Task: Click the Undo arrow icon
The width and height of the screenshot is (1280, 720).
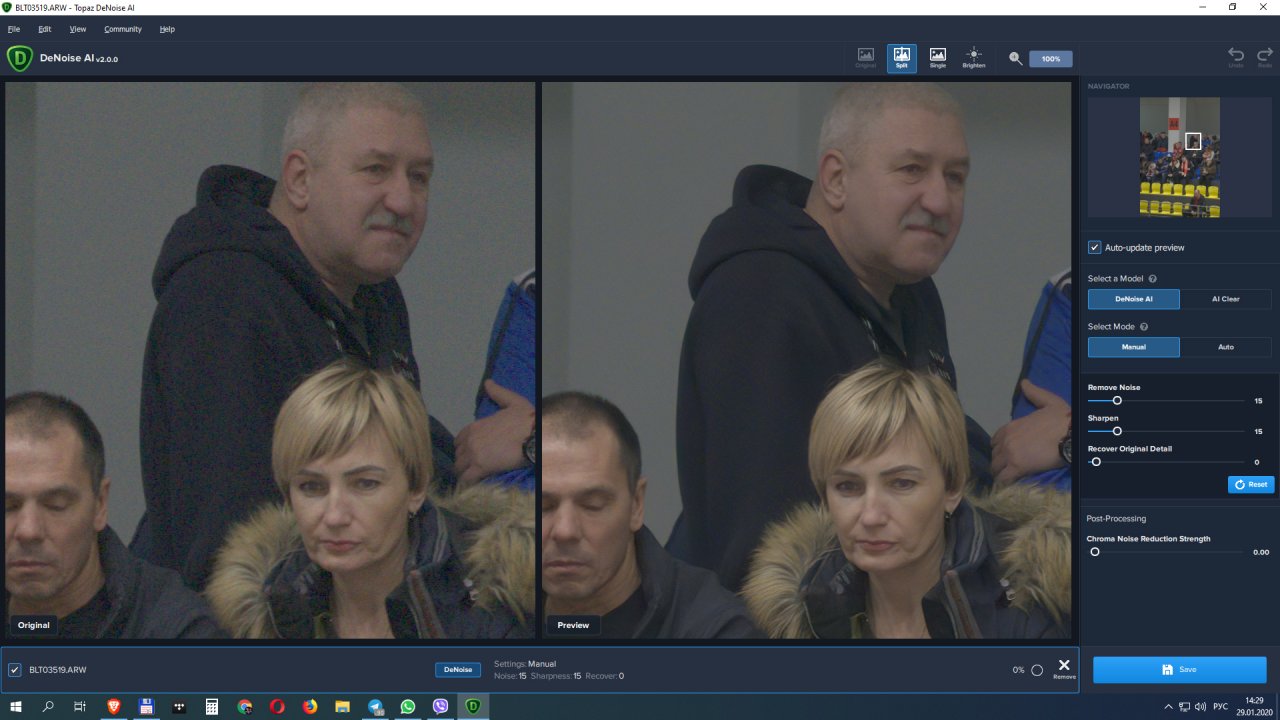Action: 1236,57
